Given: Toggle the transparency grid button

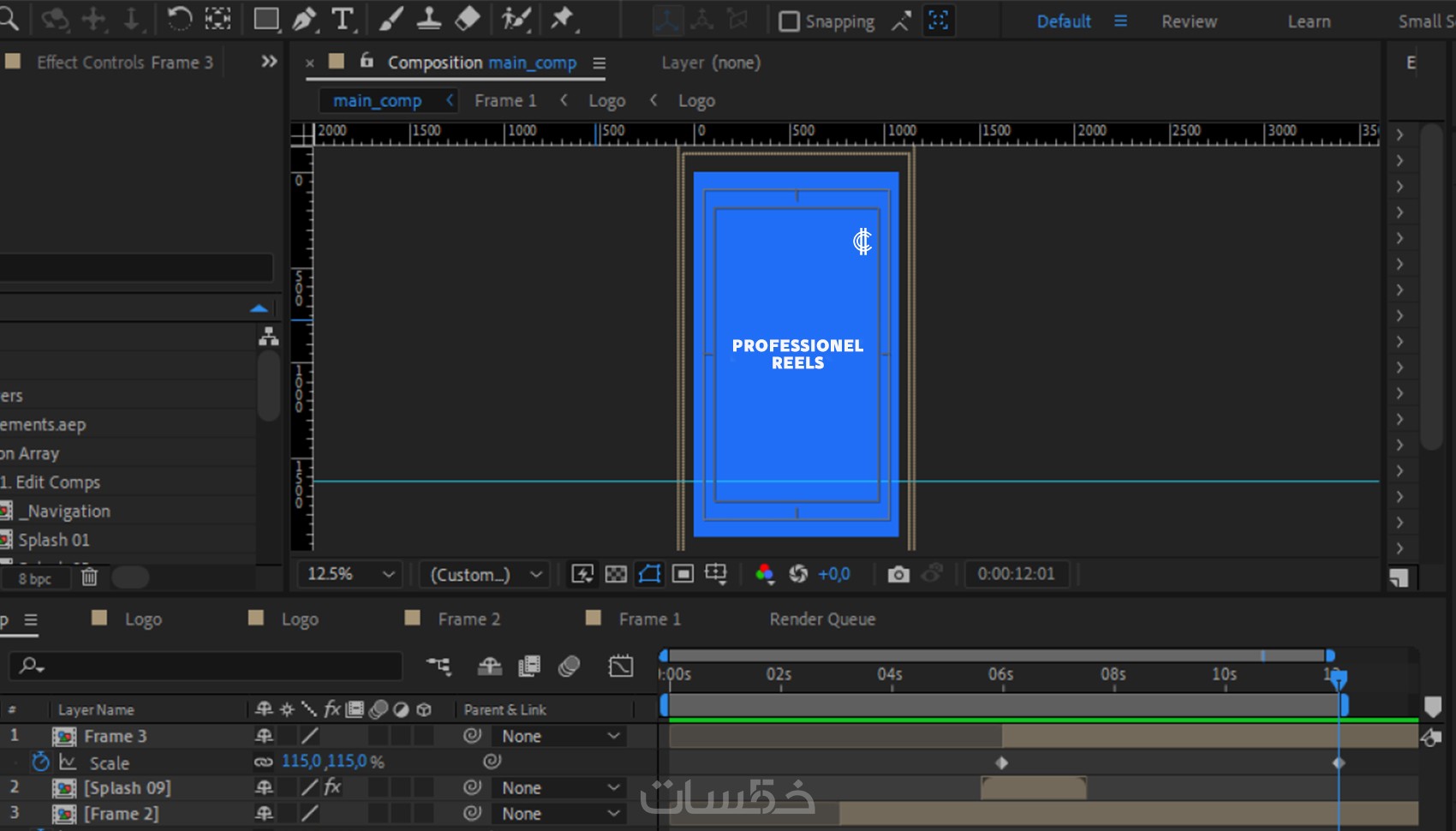Looking at the screenshot, I should [x=616, y=574].
